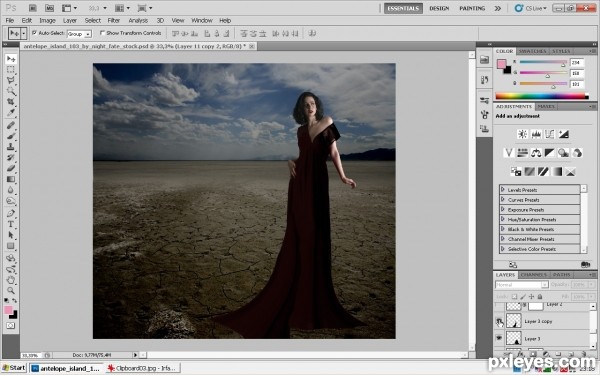Switch to the Design workspace
This screenshot has height=375, width=600.
(439, 8)
